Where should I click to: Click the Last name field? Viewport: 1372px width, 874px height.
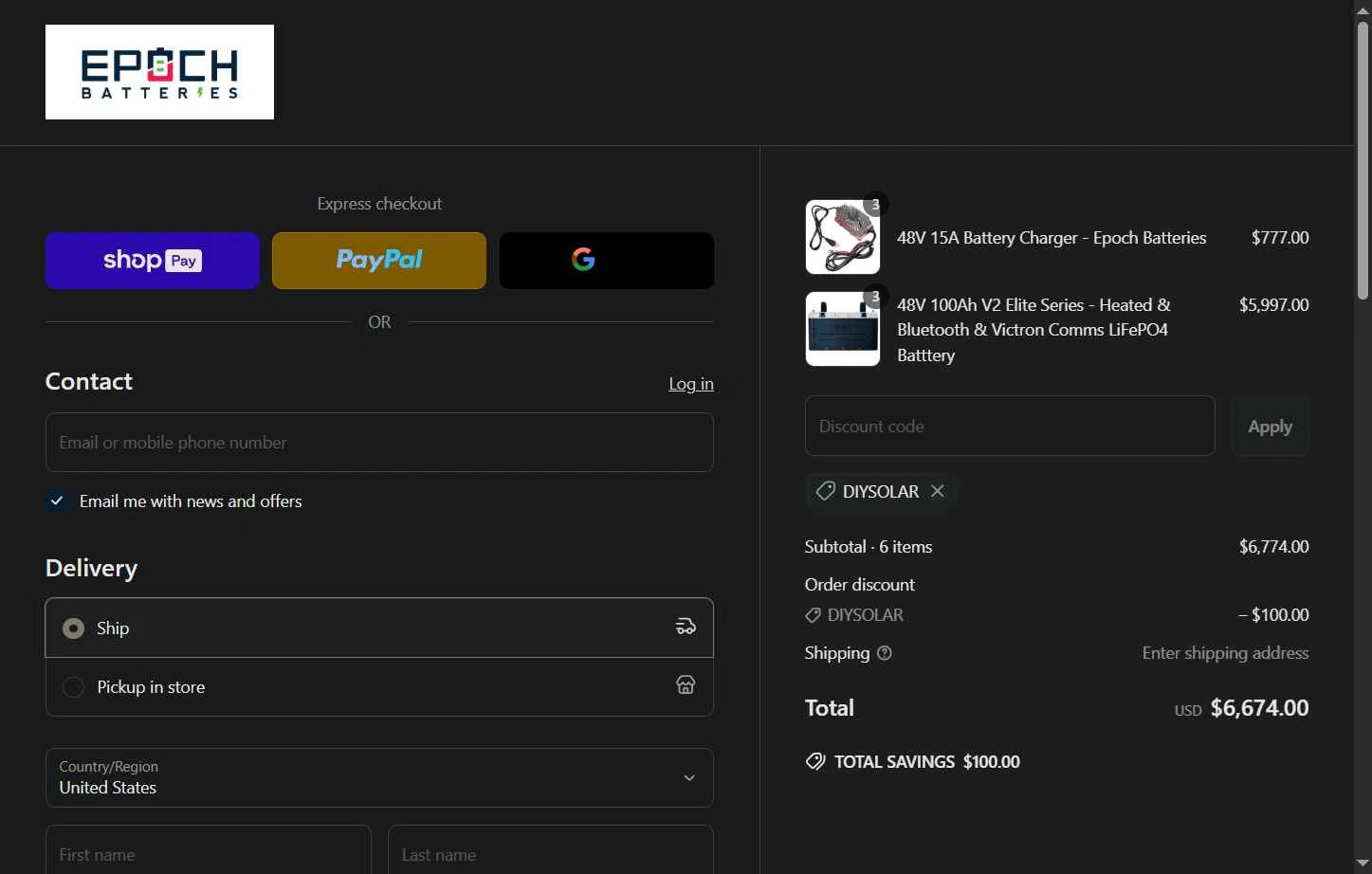pos(551,853)
